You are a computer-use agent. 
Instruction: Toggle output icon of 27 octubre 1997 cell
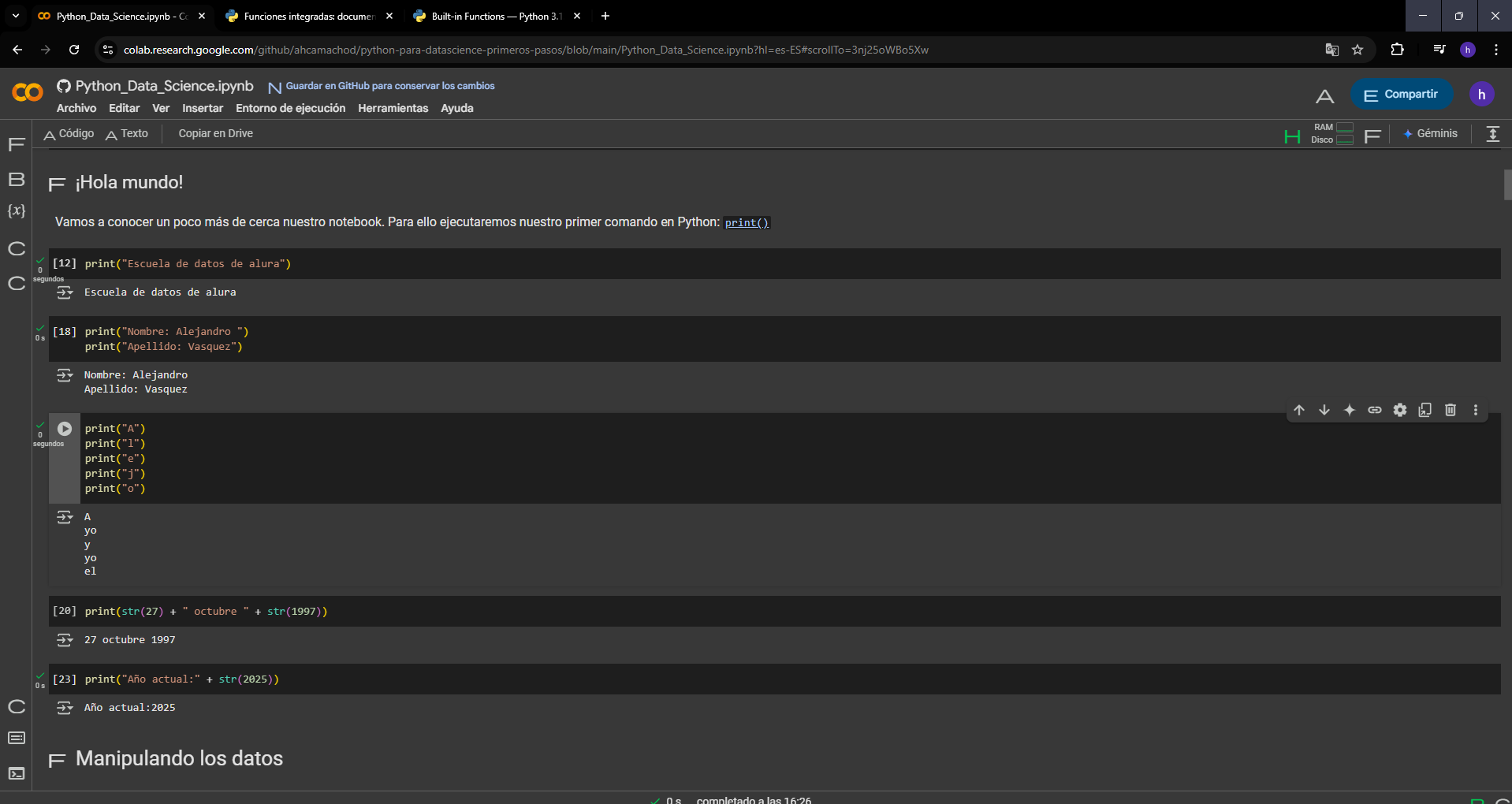coord(65,640)
